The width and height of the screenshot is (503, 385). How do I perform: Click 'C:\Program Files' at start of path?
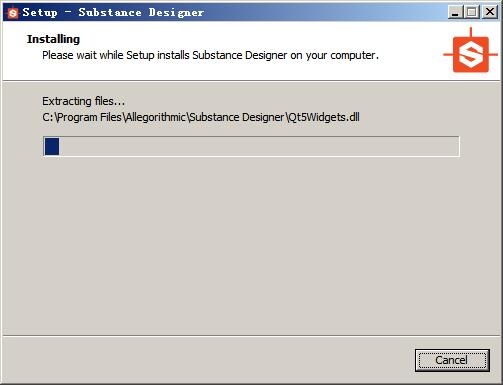pos(82,117)
